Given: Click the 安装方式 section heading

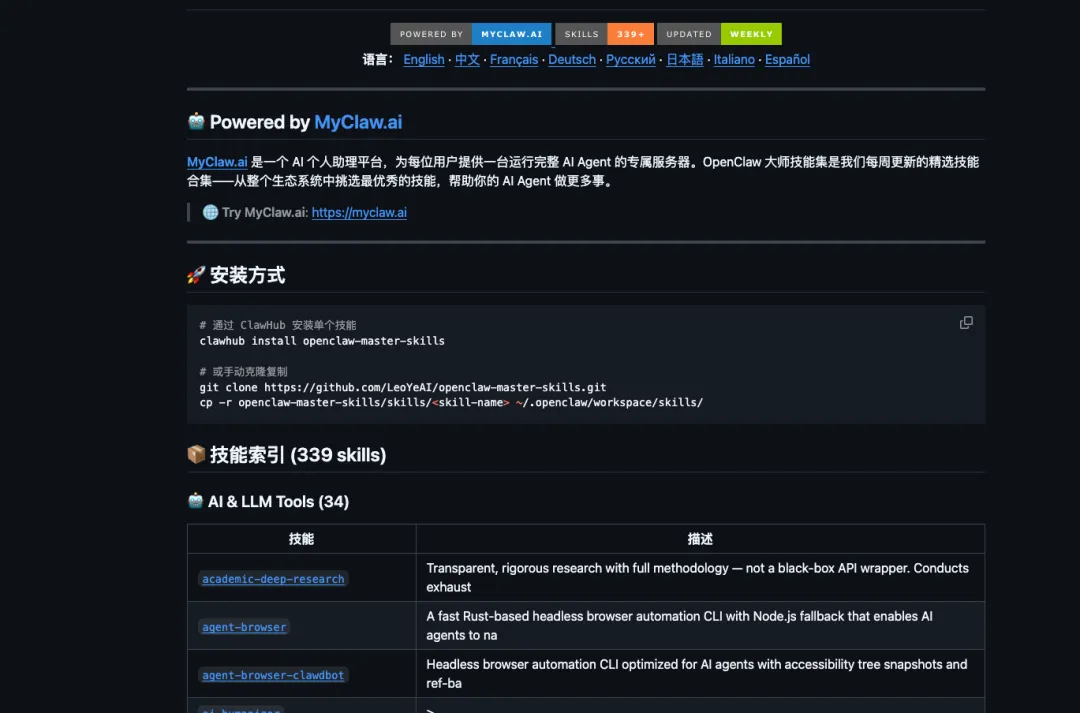Looking at the screenshot, I should point(236,276).
